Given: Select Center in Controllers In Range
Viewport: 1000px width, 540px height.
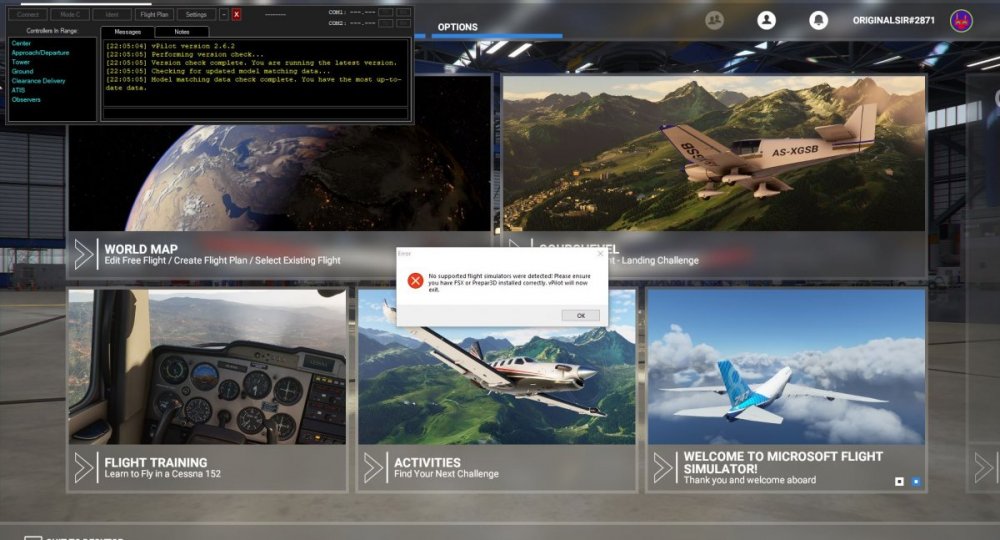Looking at the screenshot, I should point(21,43).
